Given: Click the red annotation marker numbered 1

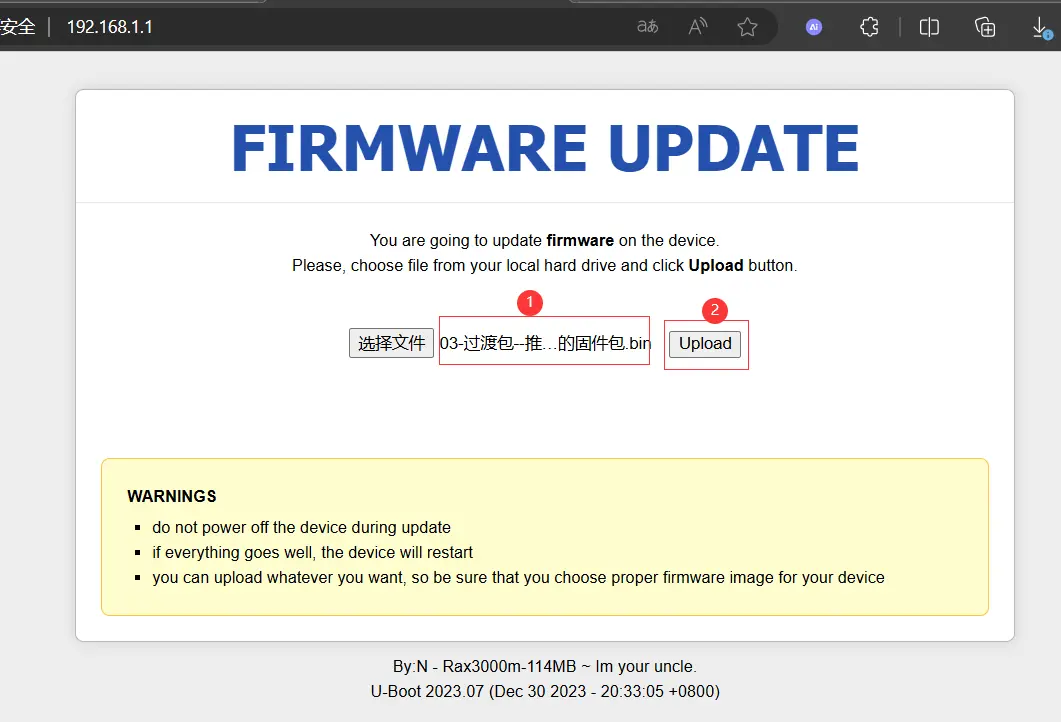Looking at the screenshot, I should 529,300.
